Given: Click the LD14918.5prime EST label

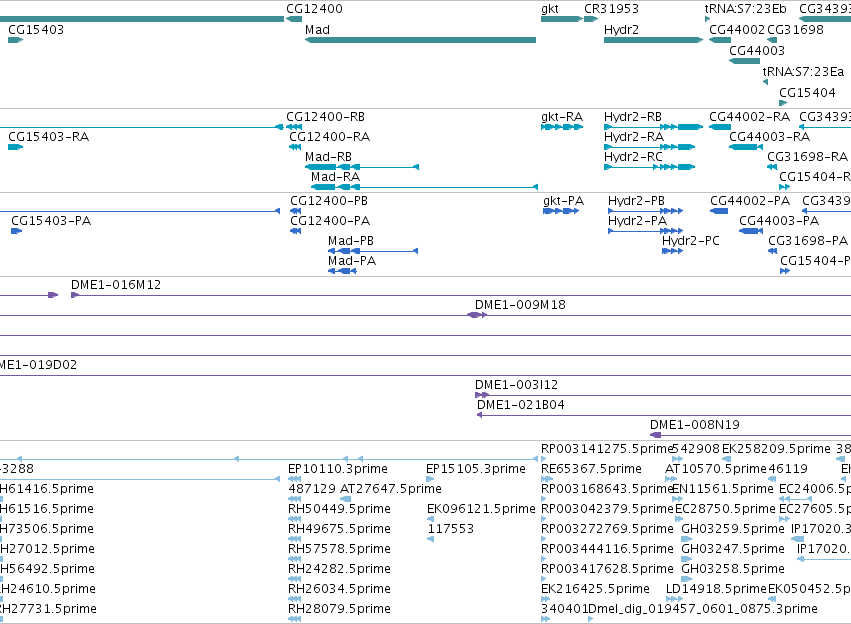Looking at the screenshot, I should coord(716,589).
